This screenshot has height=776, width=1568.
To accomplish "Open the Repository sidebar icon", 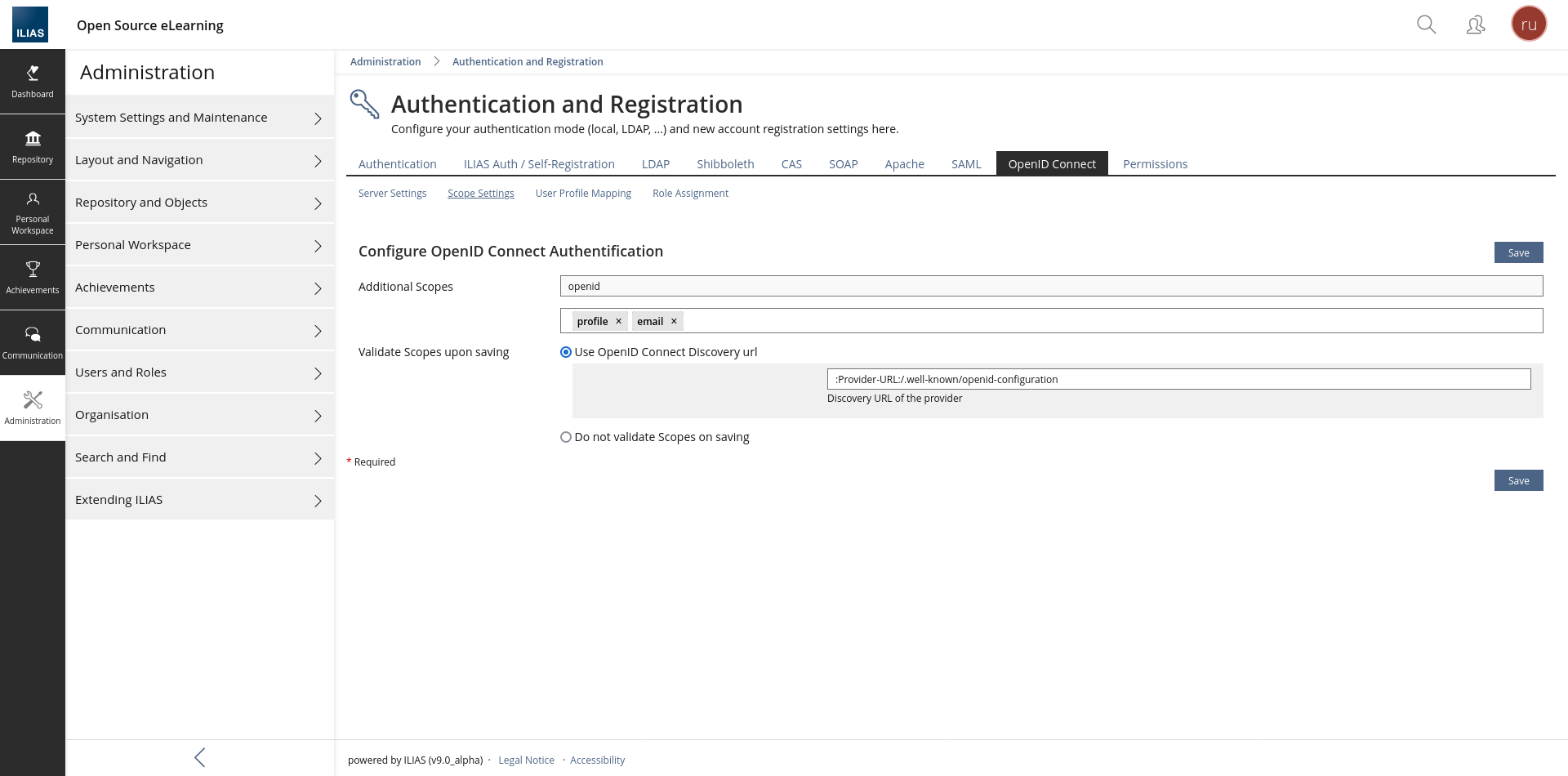I will click(x=33, y=147).
